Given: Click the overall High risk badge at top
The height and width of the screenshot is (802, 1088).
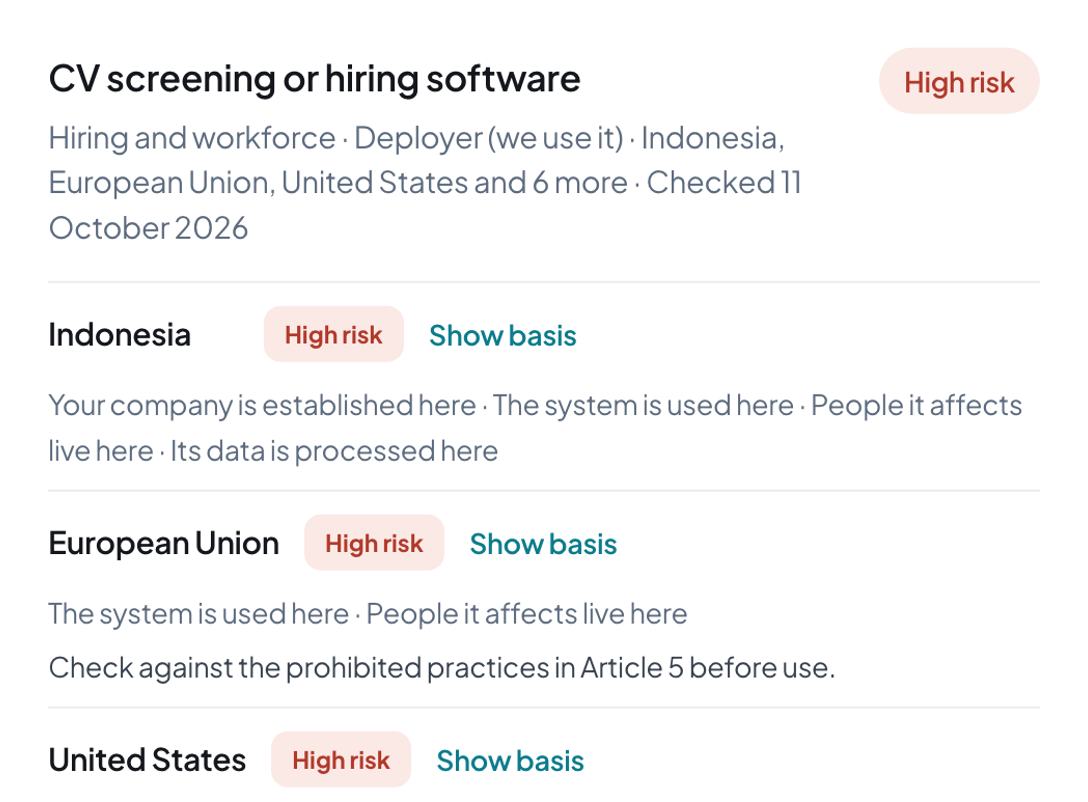Looking at the screenshot, I should [x=959, y=81].
